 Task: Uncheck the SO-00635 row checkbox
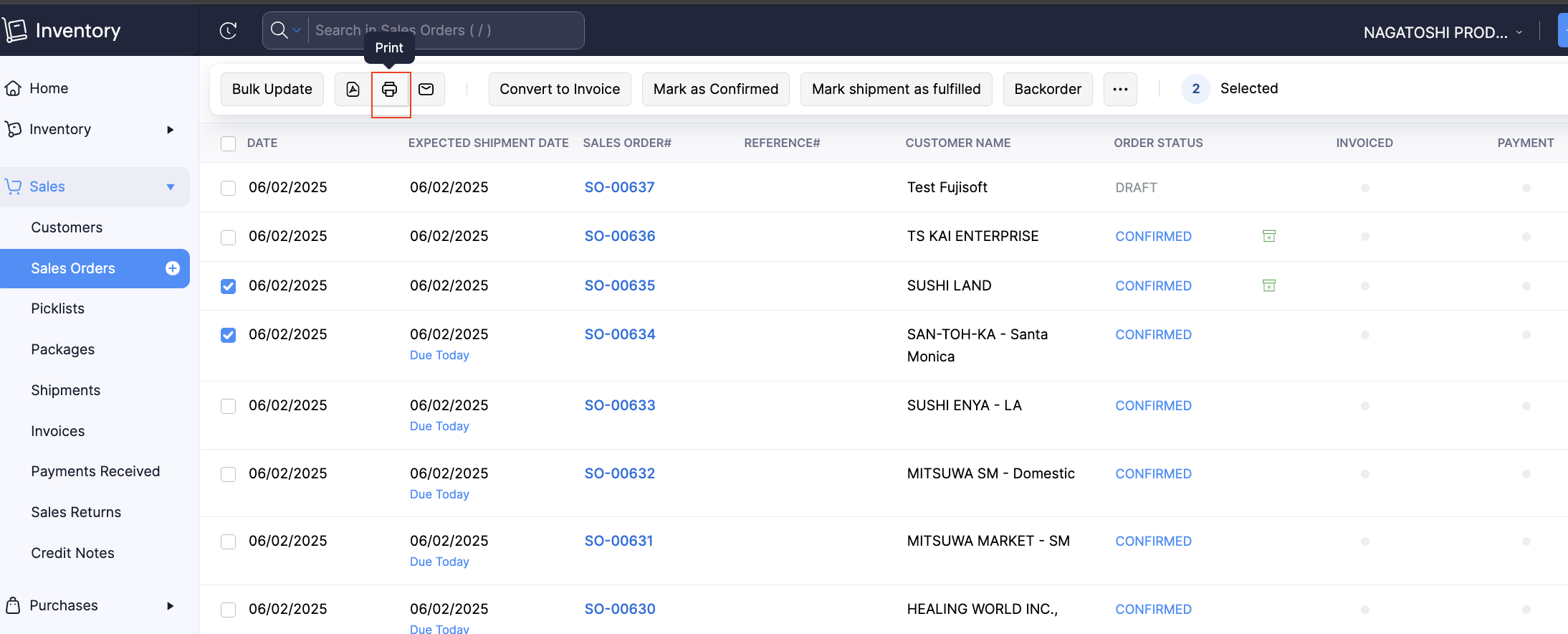point(228,286)
